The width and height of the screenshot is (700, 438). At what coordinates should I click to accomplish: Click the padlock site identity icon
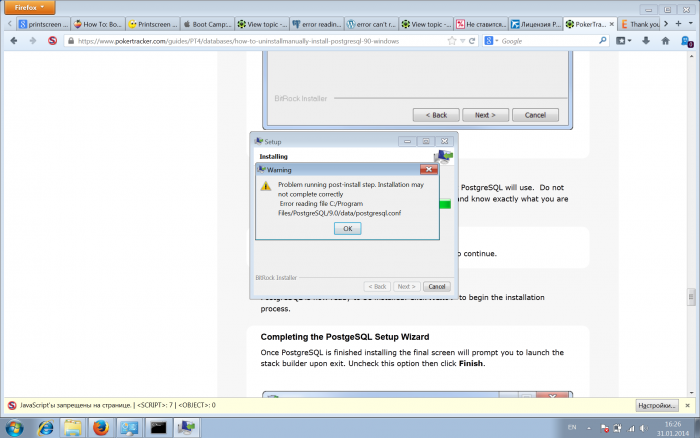tap(71, 41)
